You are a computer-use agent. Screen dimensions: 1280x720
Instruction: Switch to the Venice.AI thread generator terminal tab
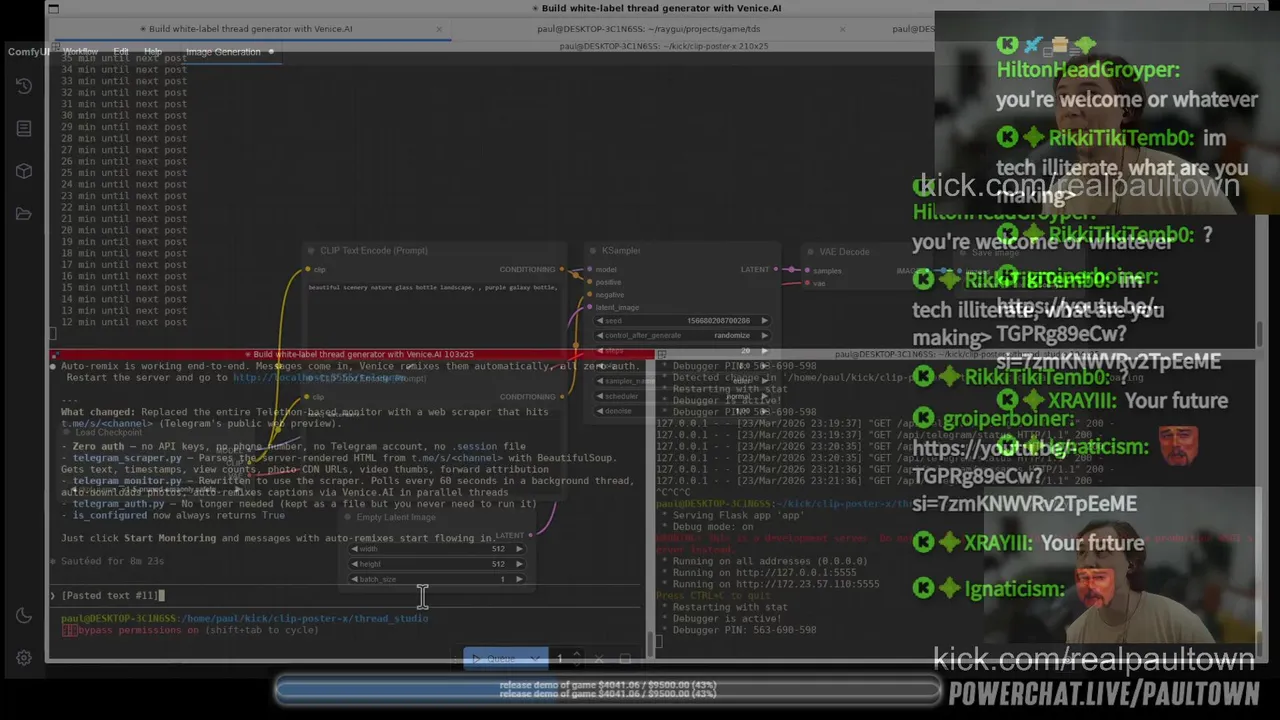point(245,29)
